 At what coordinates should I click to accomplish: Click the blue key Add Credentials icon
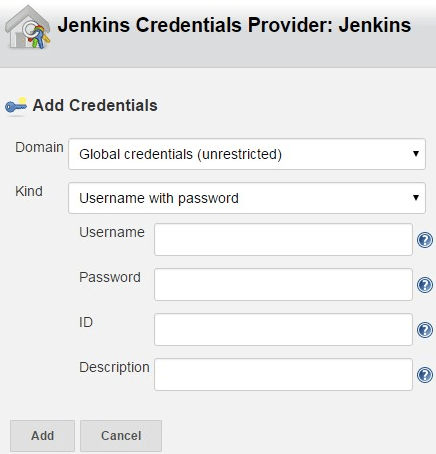[16, 106]
